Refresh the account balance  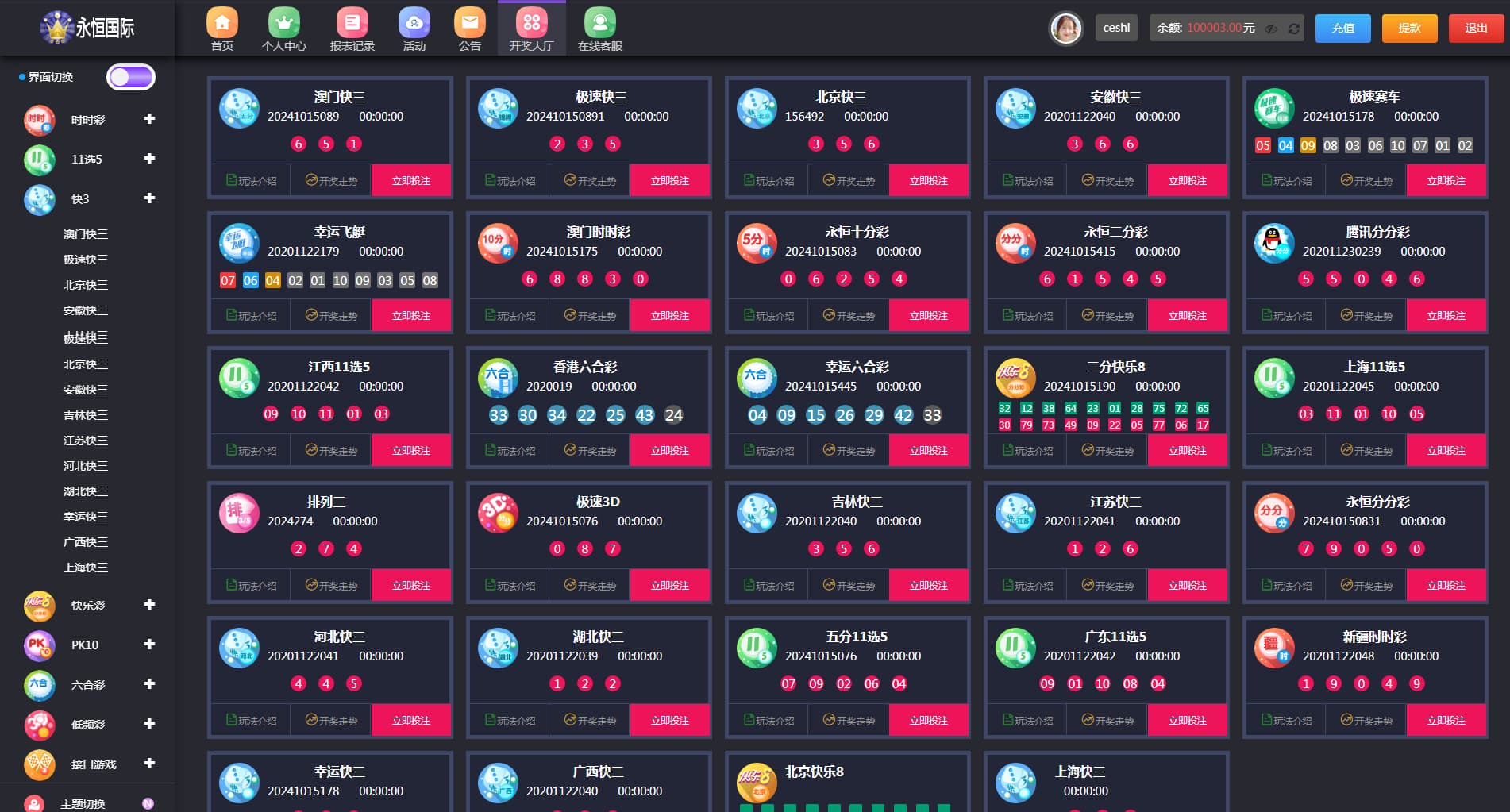coord(1294,29)
